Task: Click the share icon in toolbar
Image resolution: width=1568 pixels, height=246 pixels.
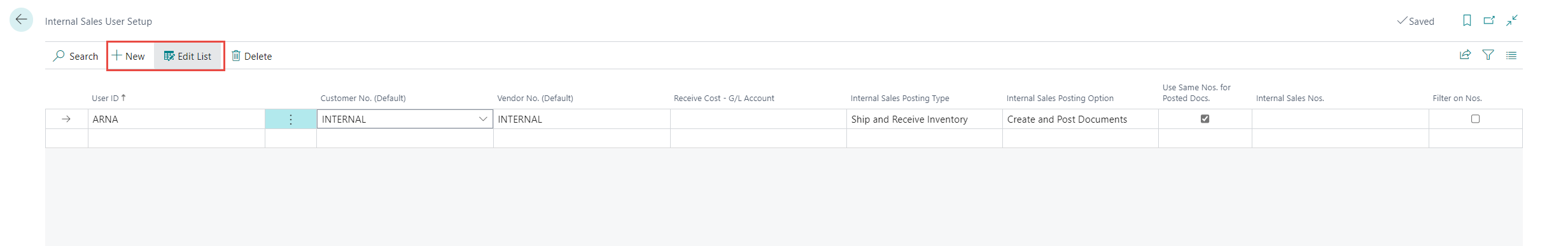Action: pos(1465,55)
